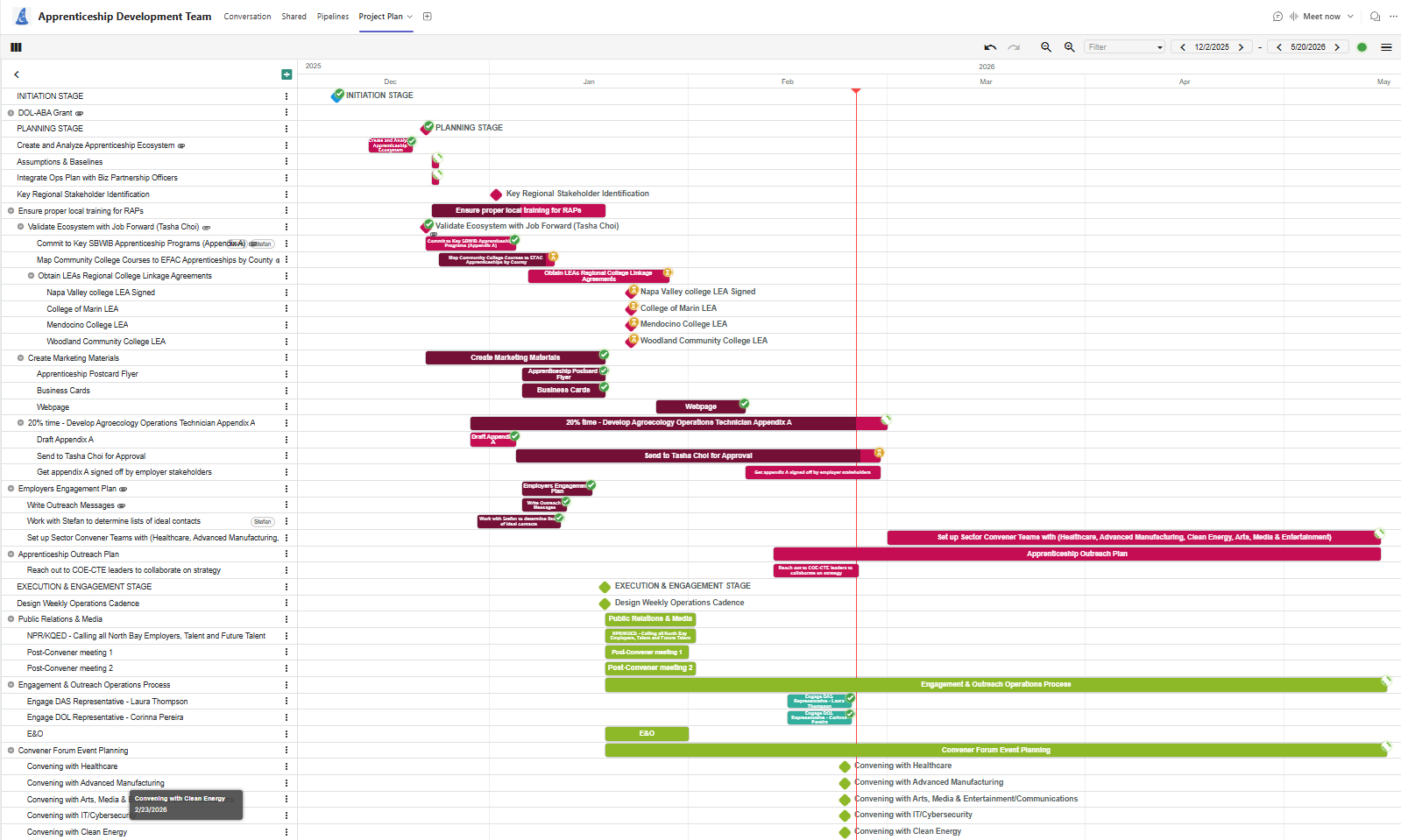Image resolution: width=1401 pixels, height=840 pixels.
Task: Open row menu for Post-Convener meeting 1
Action: [287, 652]
